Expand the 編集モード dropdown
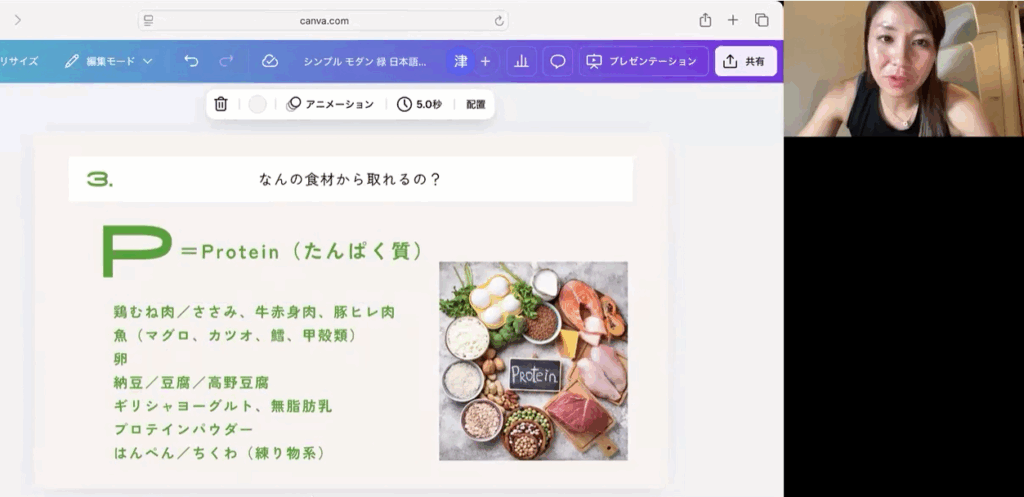Image resolution: width=1024 pixels, height=497 pixels. coord(109,61)
